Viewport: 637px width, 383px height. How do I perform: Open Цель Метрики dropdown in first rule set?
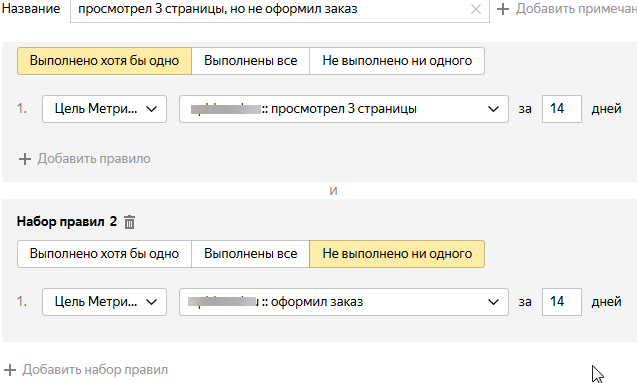point(104,109)
